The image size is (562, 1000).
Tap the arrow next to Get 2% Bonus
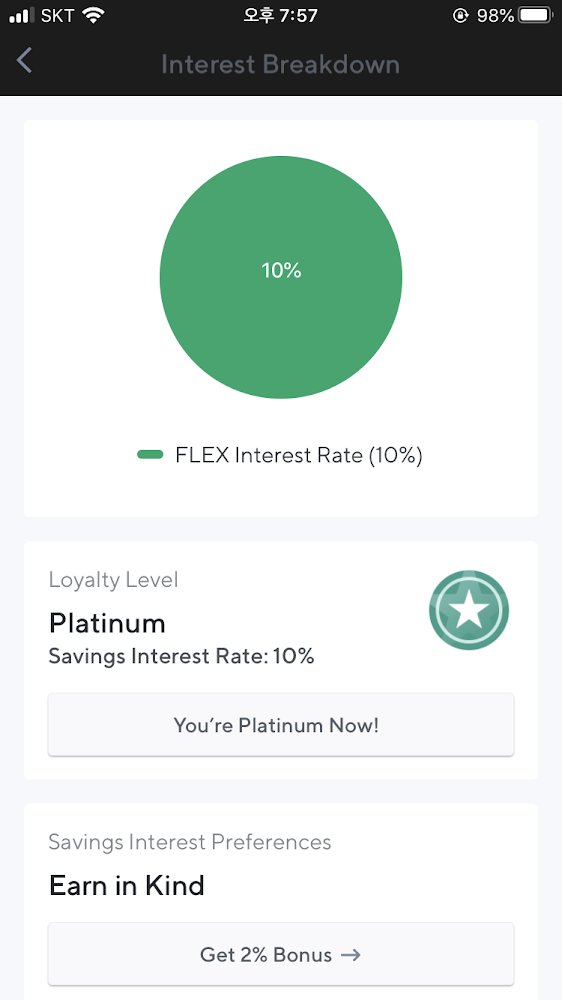pyautogui.click(x=351, y=955)
